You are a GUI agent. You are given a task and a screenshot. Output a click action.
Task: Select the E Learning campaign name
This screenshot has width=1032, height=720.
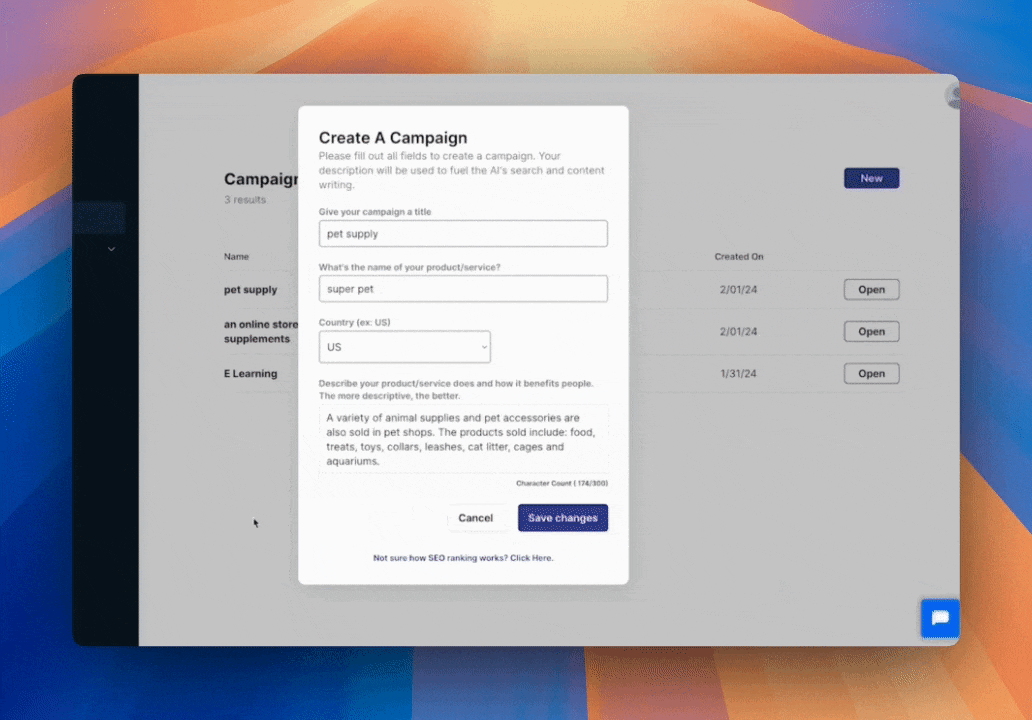251,374
